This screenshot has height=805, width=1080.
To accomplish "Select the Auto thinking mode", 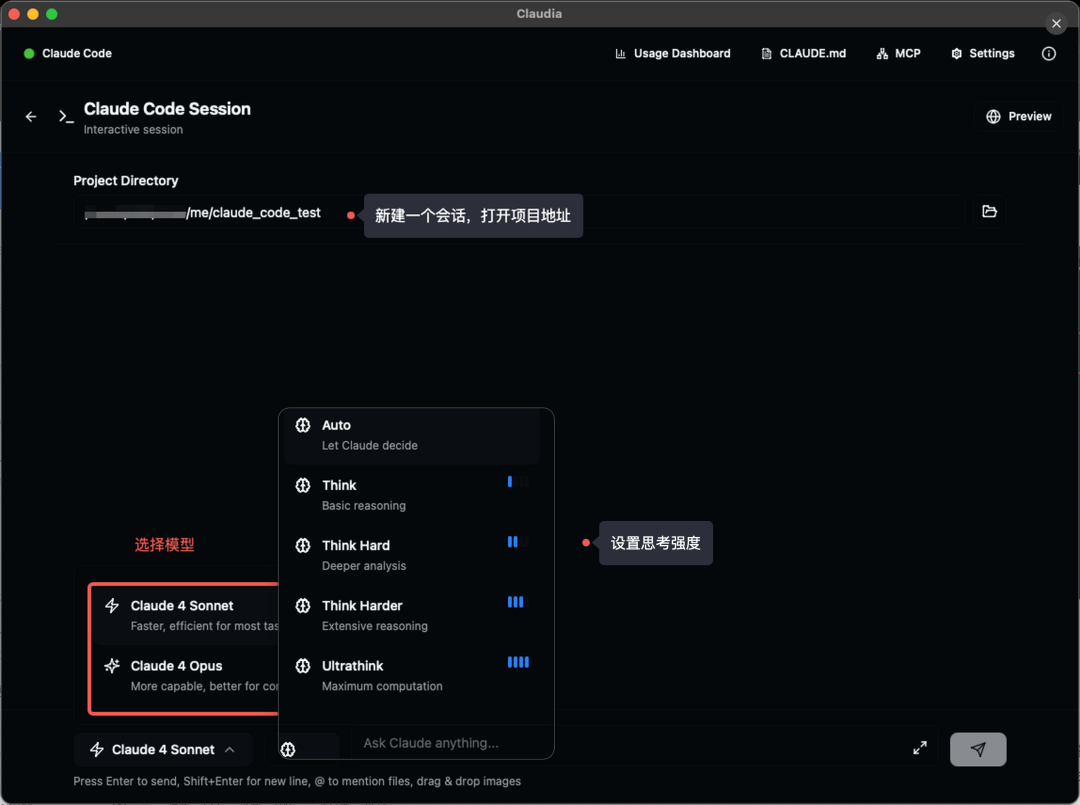I will (x=412, y=435).
